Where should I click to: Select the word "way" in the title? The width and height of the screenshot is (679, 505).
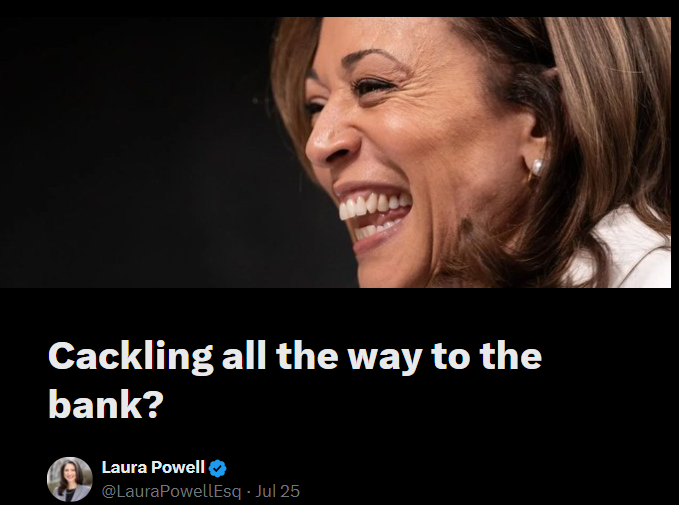[x=385, y=358]
